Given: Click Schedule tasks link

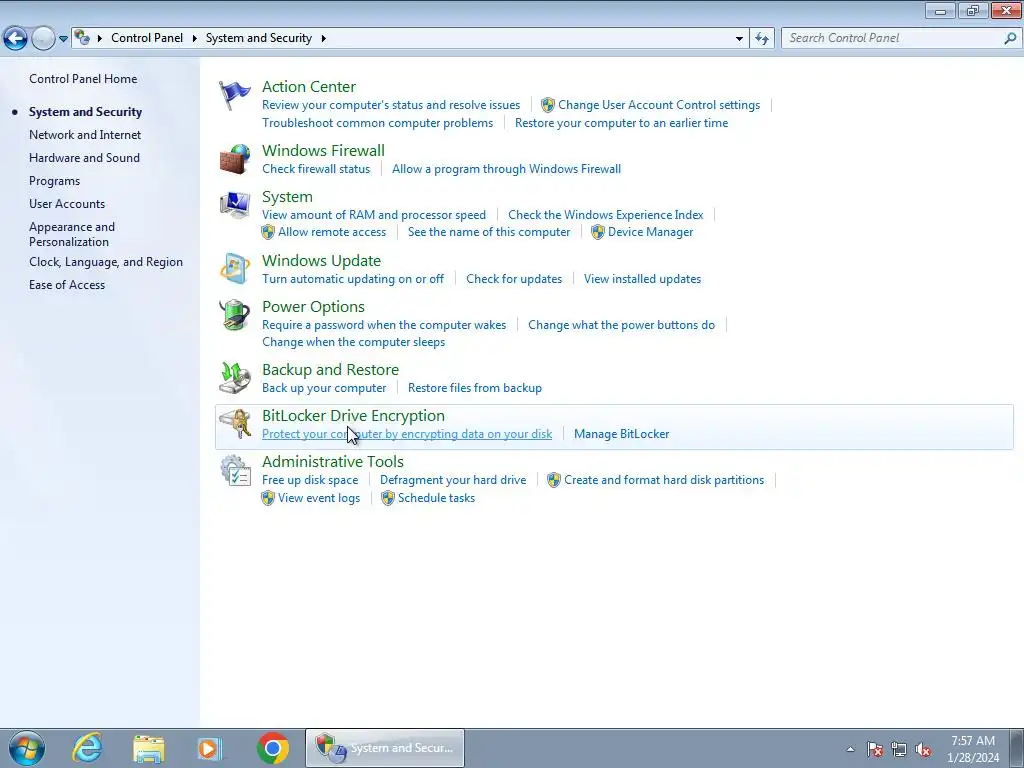Looking at the screenshot, I should coord(436,498).
